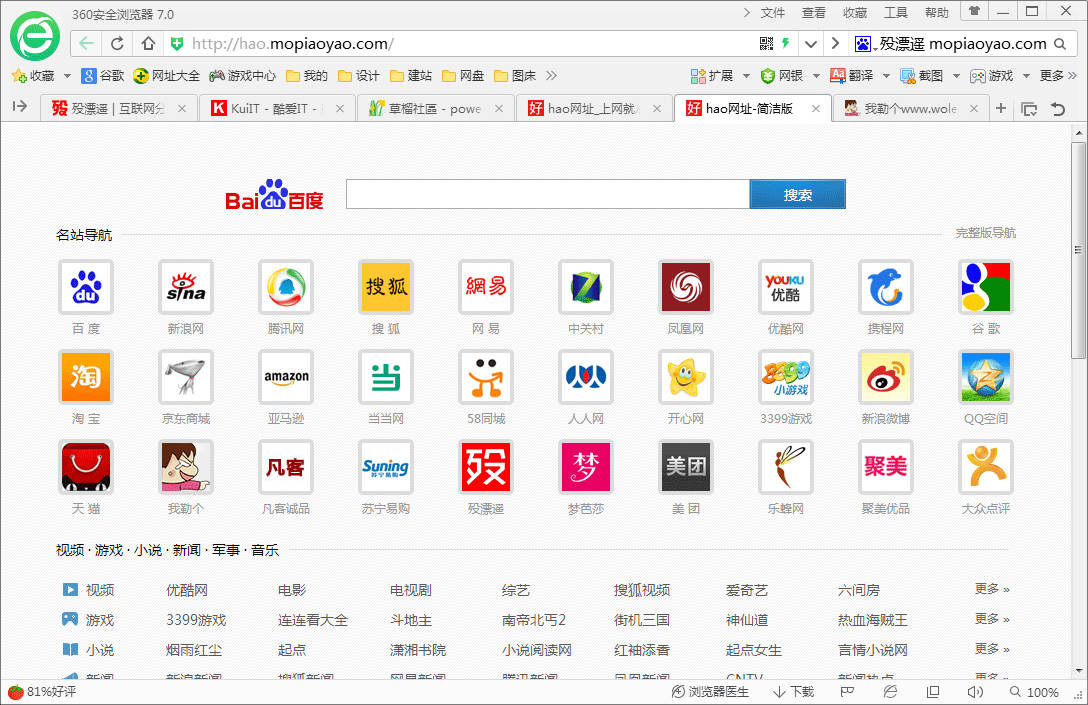Open the Taobao 淘 site icon
This screenshot has height=705, width=1088.
click(86, 377)
